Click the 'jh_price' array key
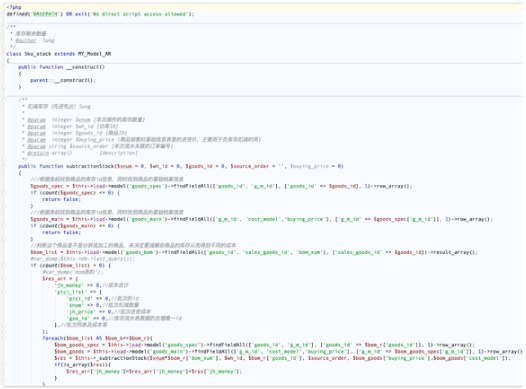Image resolution: width=526 pixels, height=389 pixels. pyautogui.click(x=81, y=312)
